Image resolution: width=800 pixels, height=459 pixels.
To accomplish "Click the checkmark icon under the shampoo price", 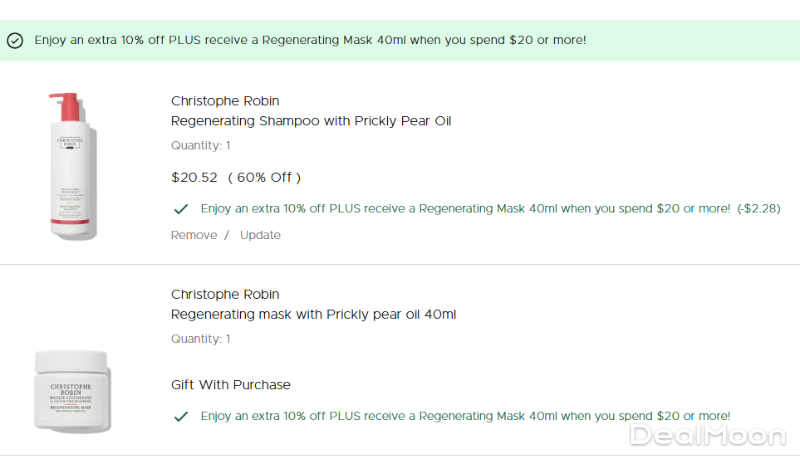I will (181, 209).
